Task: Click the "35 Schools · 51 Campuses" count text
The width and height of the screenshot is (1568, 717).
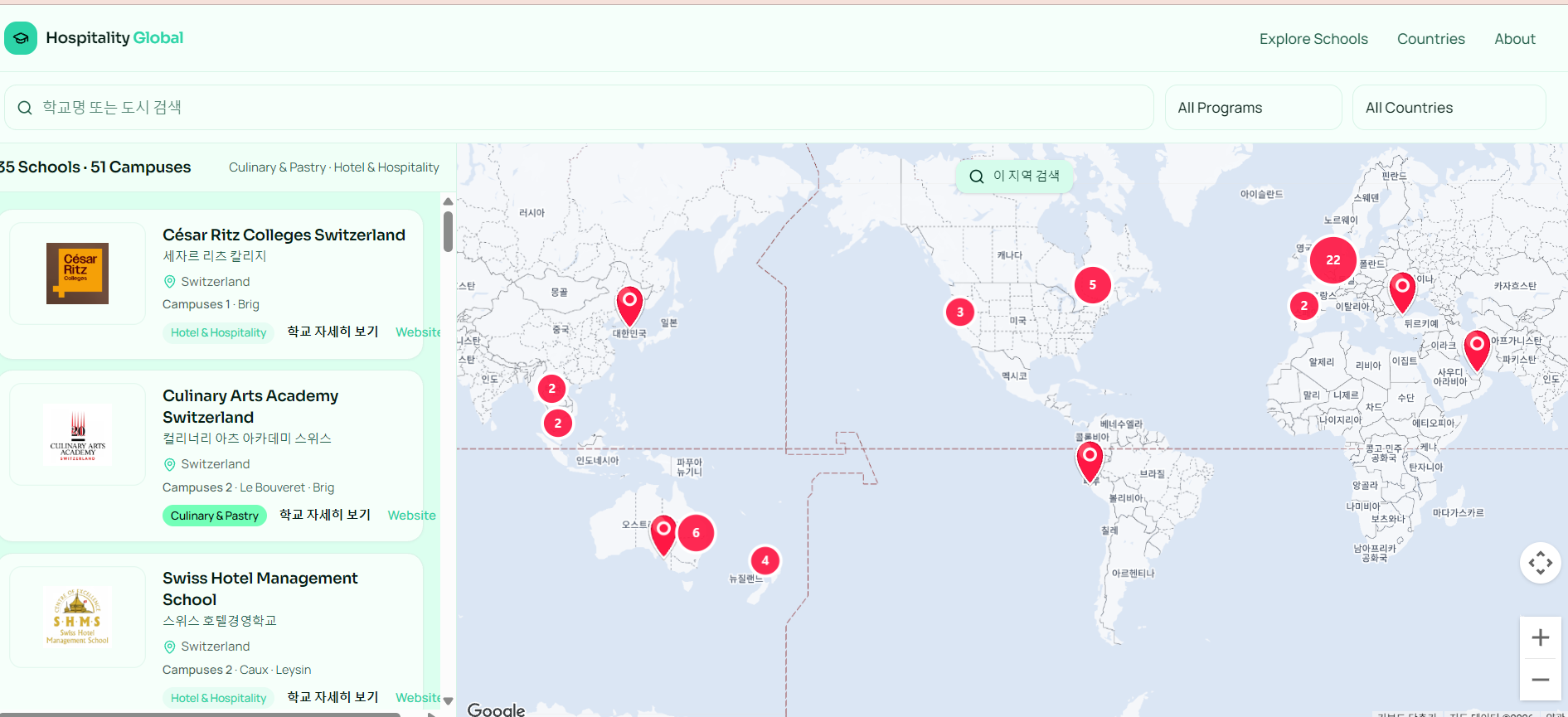Action: 95,167
